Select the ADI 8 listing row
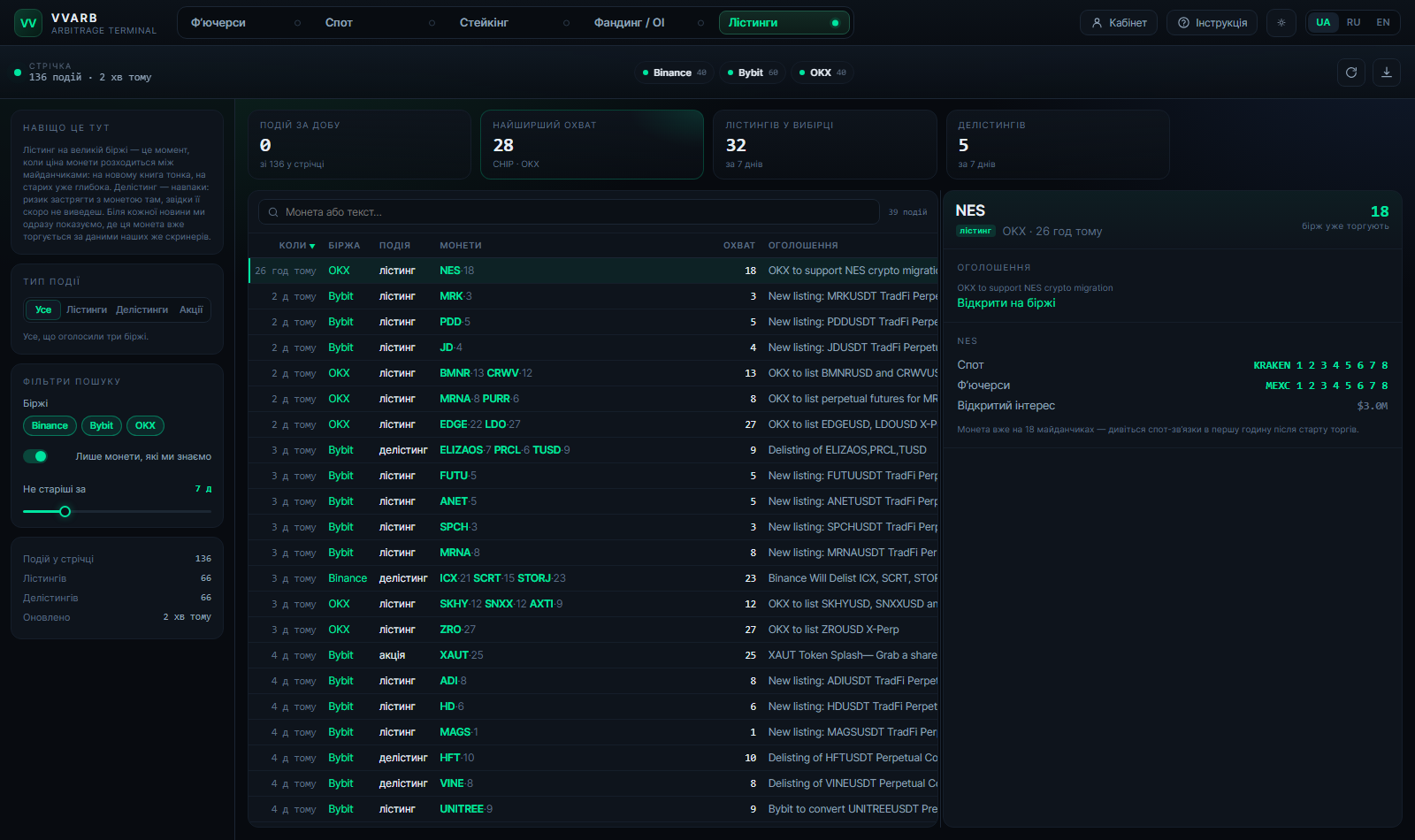This screenshot has width=1415, height=840. (593, 681)
